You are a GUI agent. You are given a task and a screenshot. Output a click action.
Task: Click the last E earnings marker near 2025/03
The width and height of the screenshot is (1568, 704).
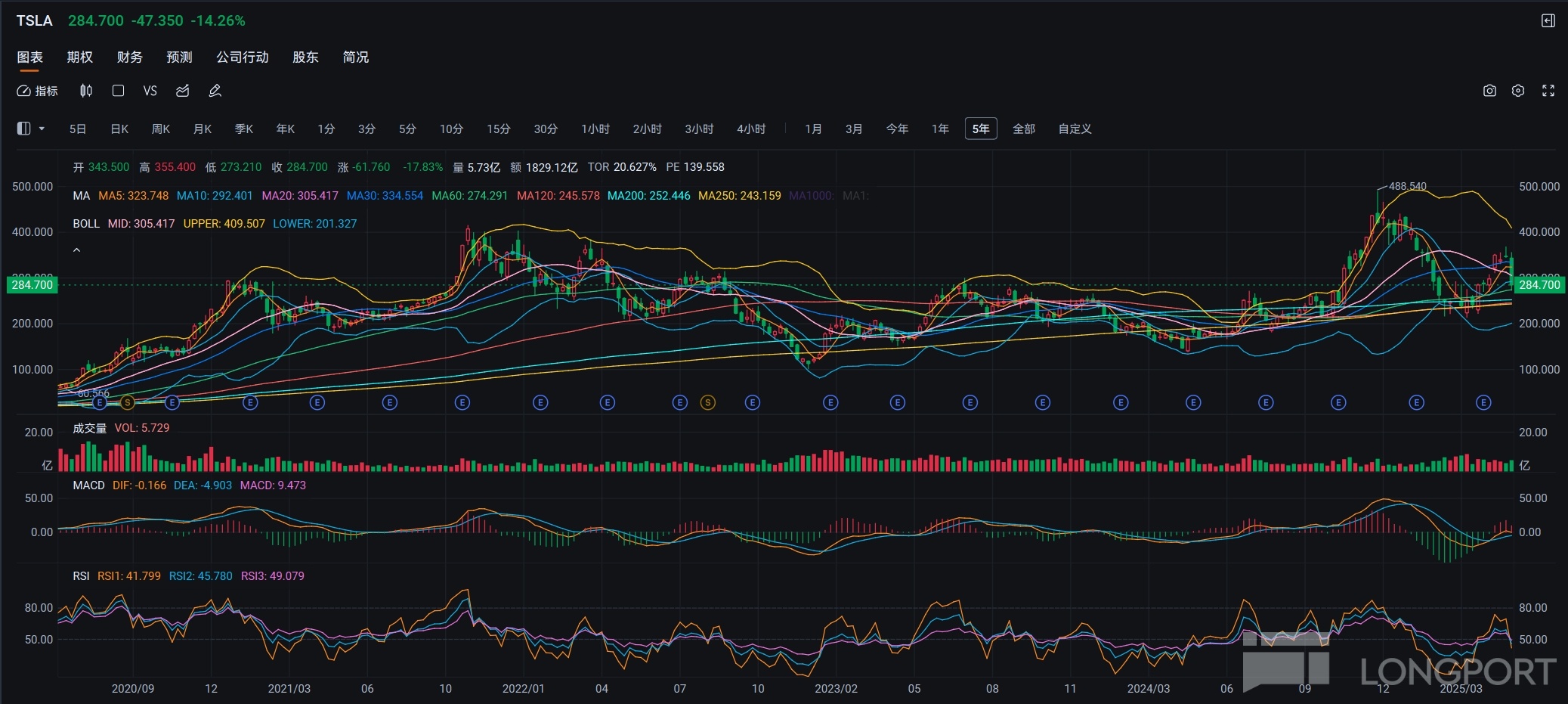click(1483, 403)
